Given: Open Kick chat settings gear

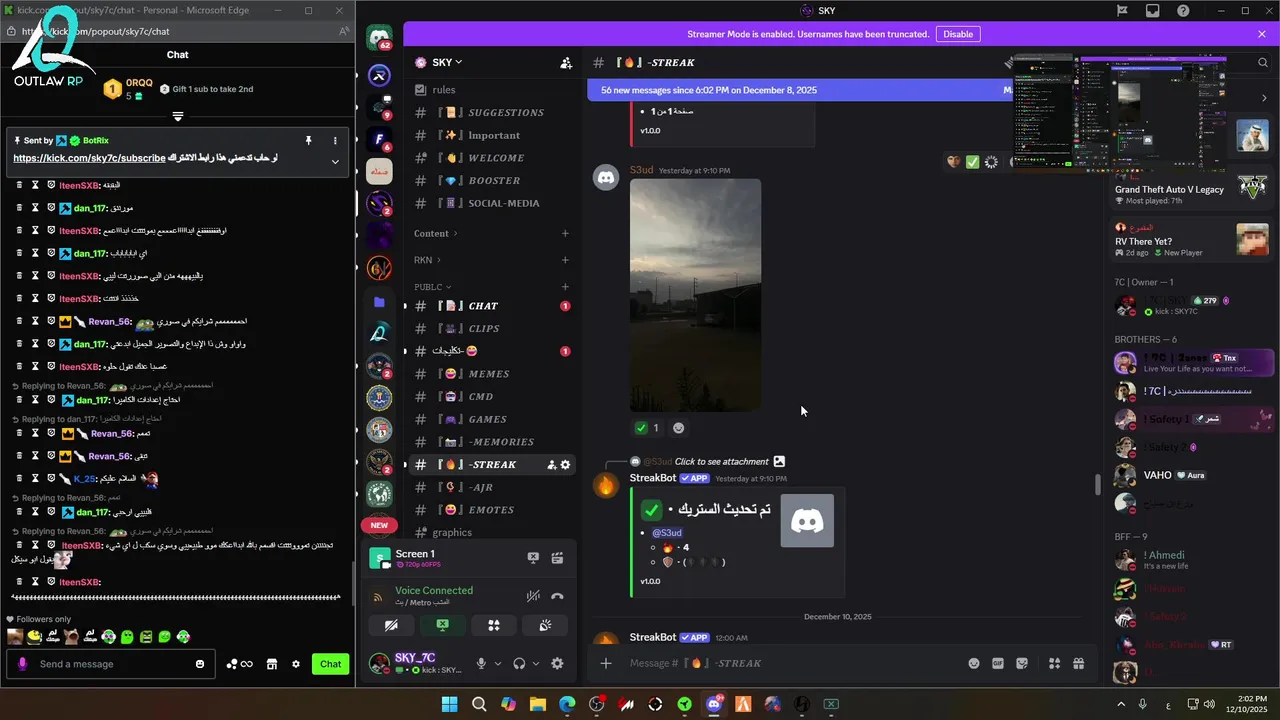Looking at the screenshot, I should pos(295,664).
